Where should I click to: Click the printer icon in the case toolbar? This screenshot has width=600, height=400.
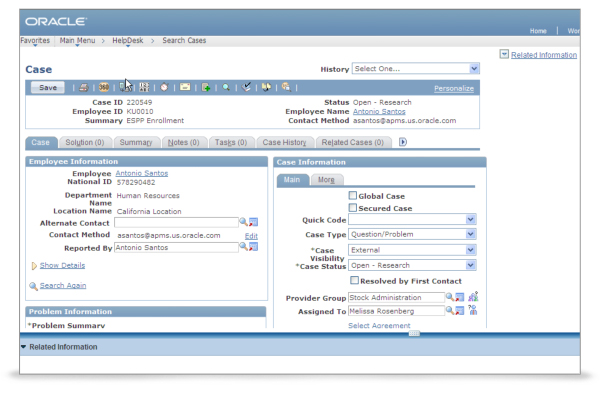(84, 88)
